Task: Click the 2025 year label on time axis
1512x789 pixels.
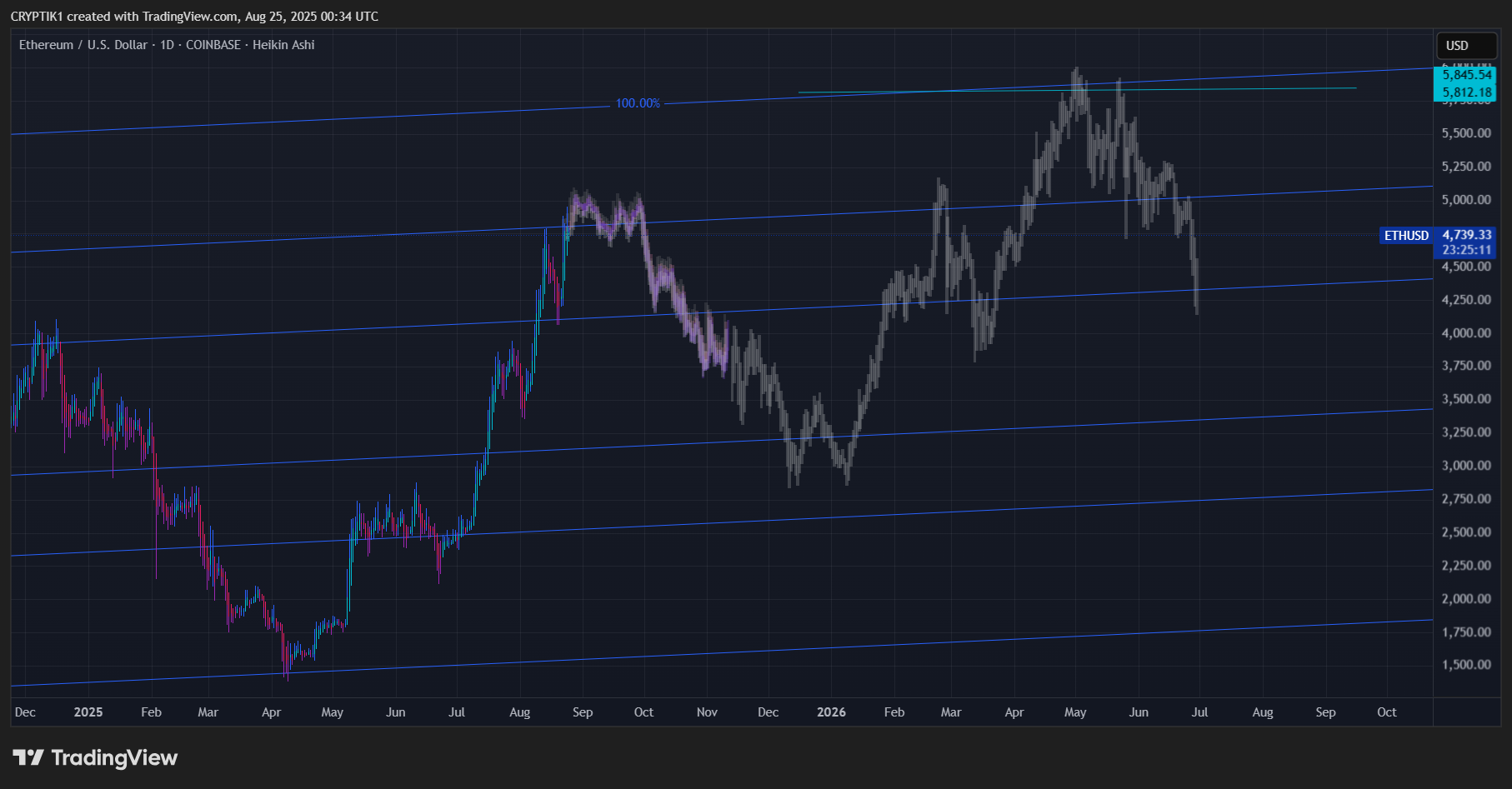Action: pyautogui.click(x=88, y=712)
